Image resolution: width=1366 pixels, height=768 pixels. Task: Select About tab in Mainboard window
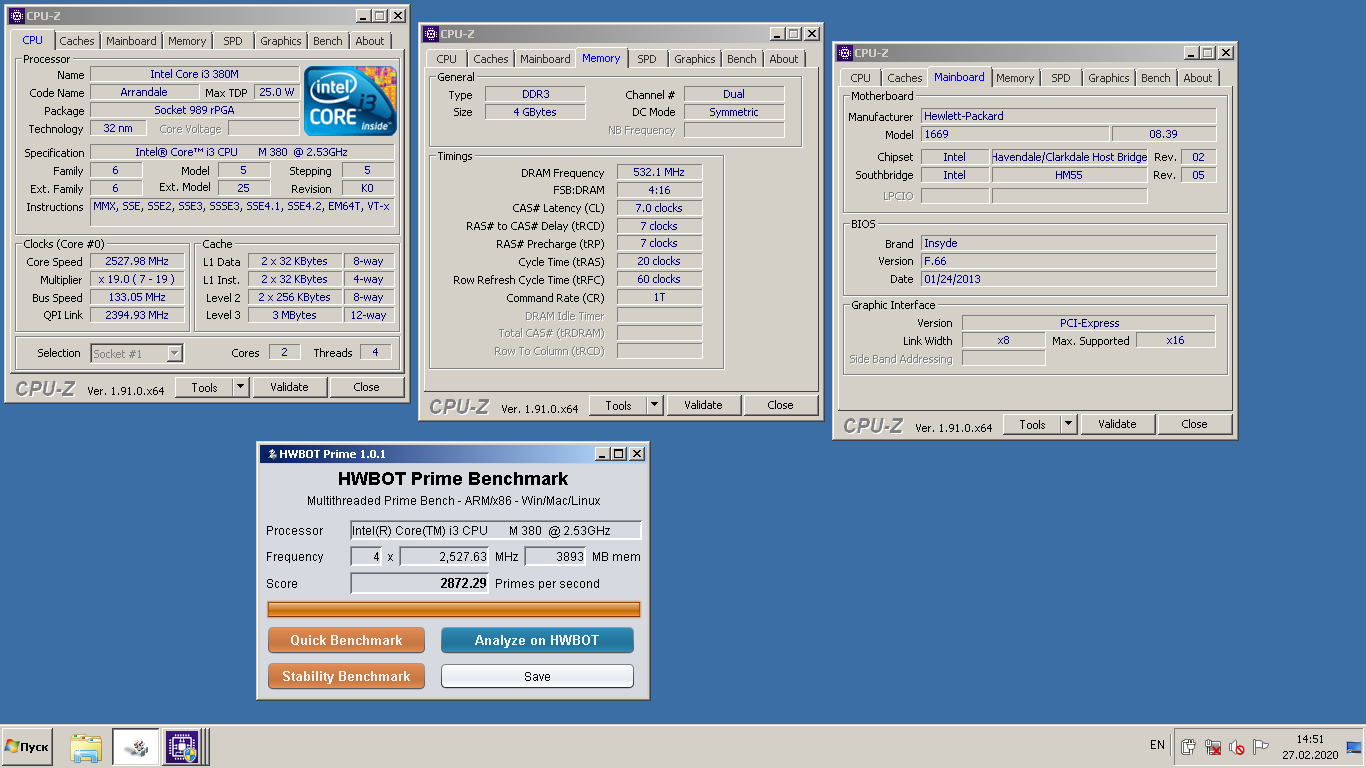pyautogui.click(x=1198, y=78)
